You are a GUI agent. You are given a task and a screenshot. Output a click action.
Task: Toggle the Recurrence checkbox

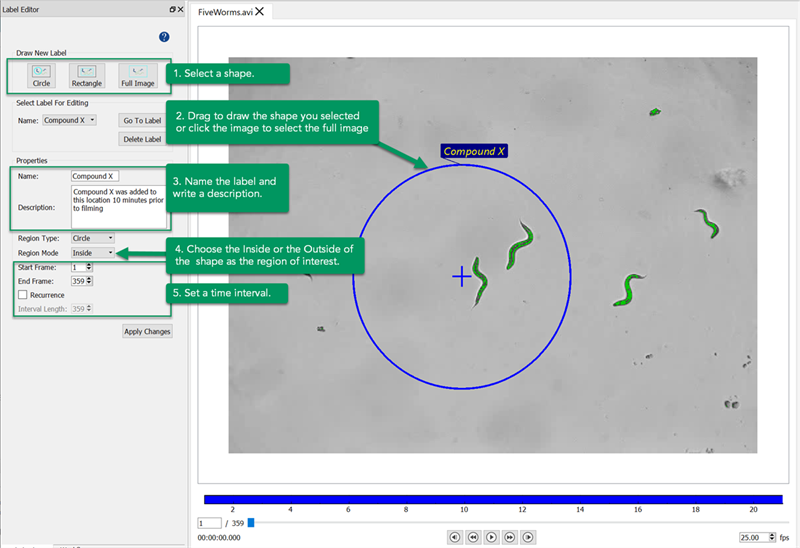pos(23,295)
